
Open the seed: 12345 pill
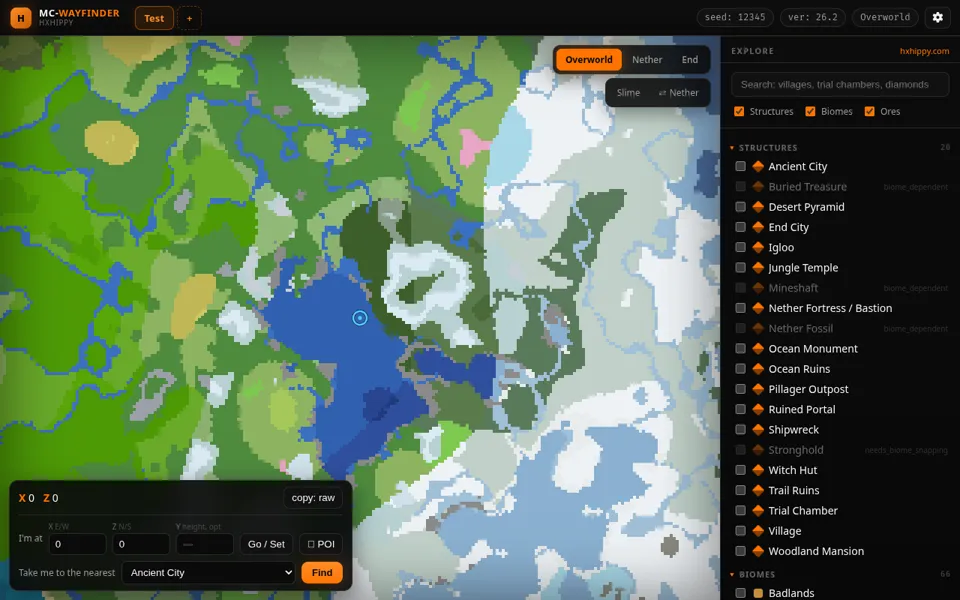pos(735,17)
